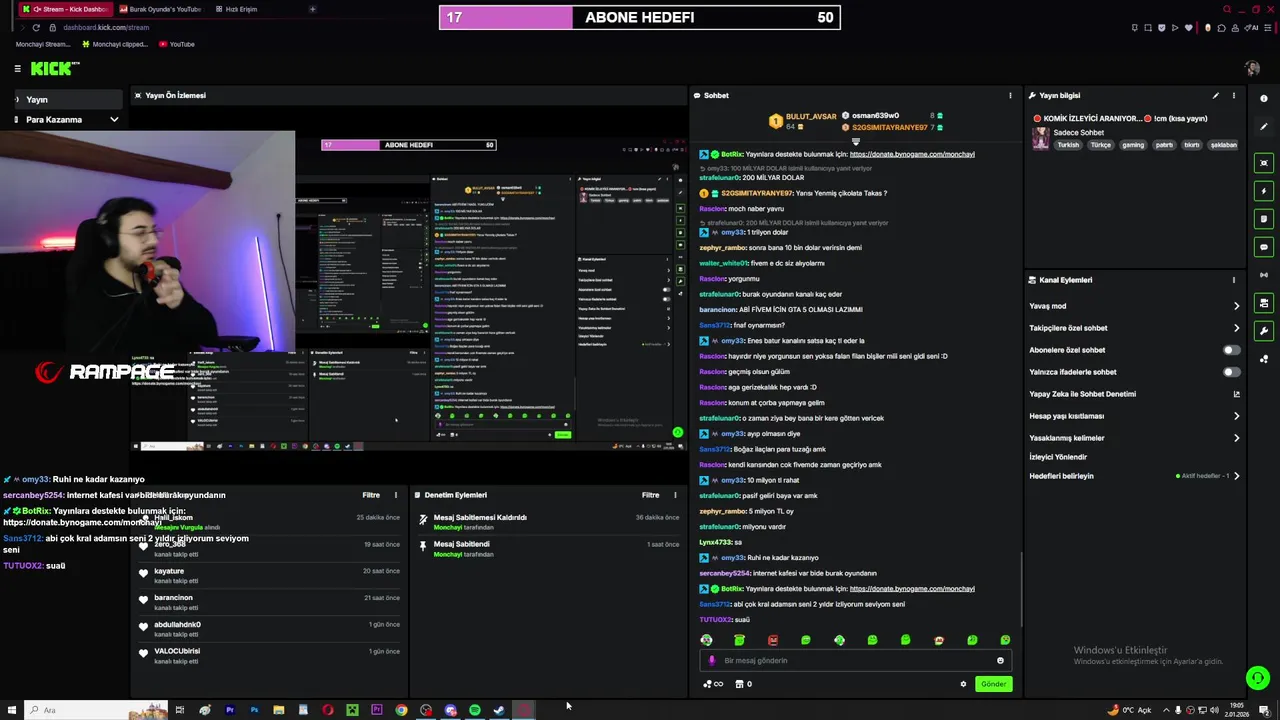Click the stream preview video

(409, 294)
